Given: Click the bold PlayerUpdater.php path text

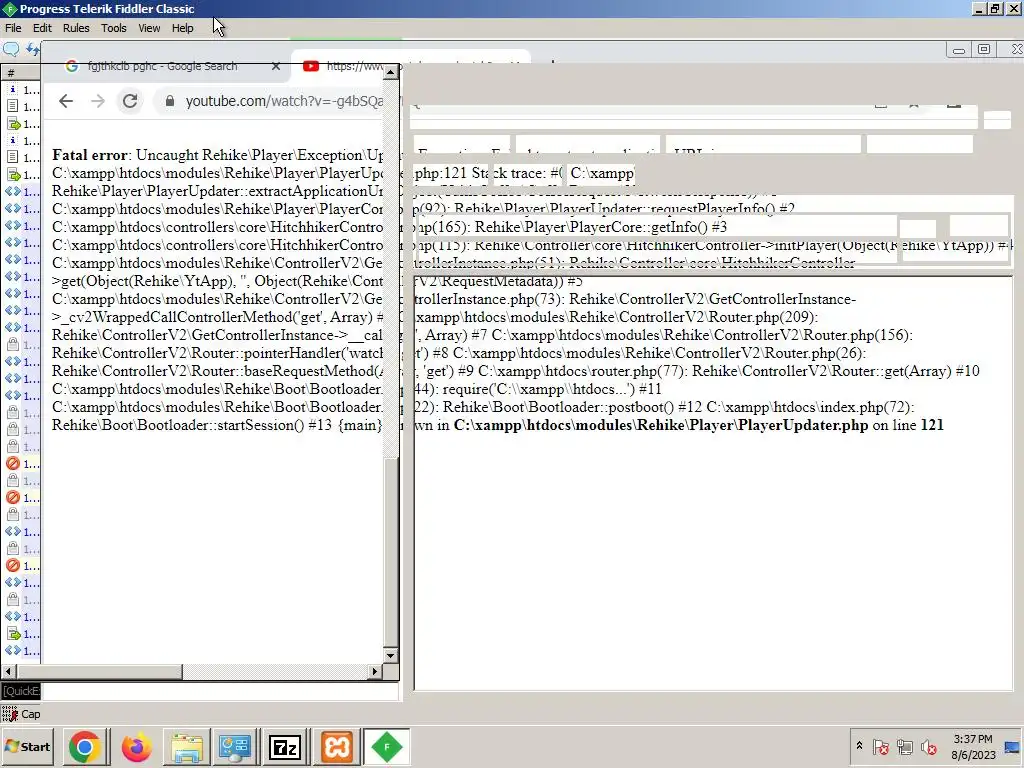Looking at the screenshot, I should point(661,425).
